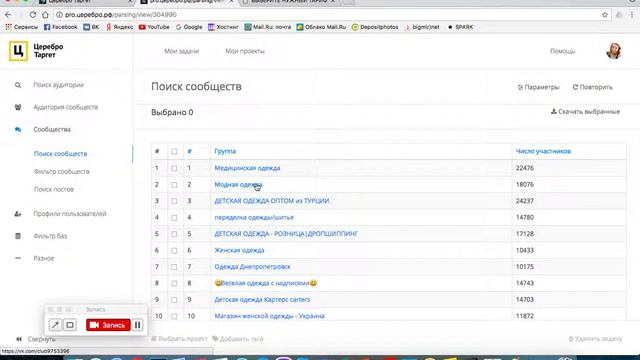Select Поиск постов in sidebar submenu
The height and width of the screenshot is (360, 640).
coord(54,189)
